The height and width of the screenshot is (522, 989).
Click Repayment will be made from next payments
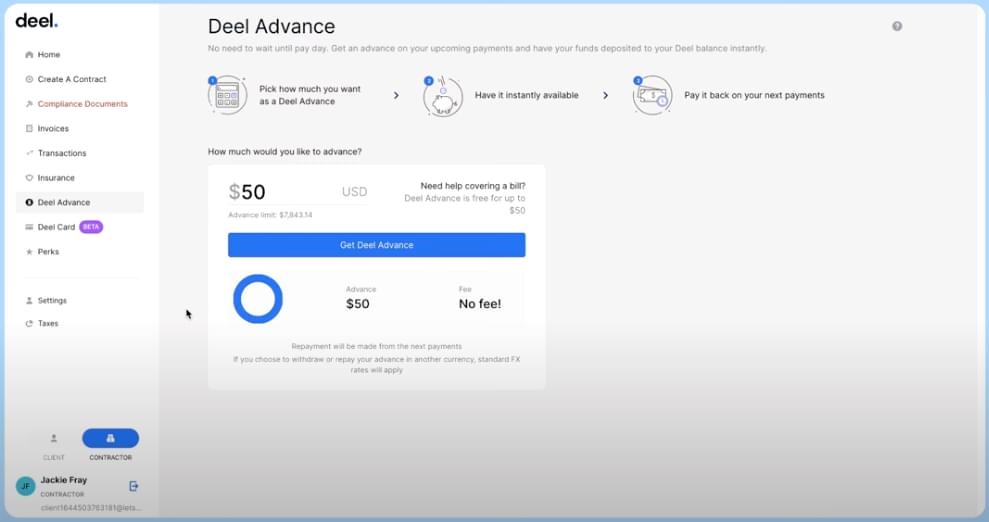[377, 347]
